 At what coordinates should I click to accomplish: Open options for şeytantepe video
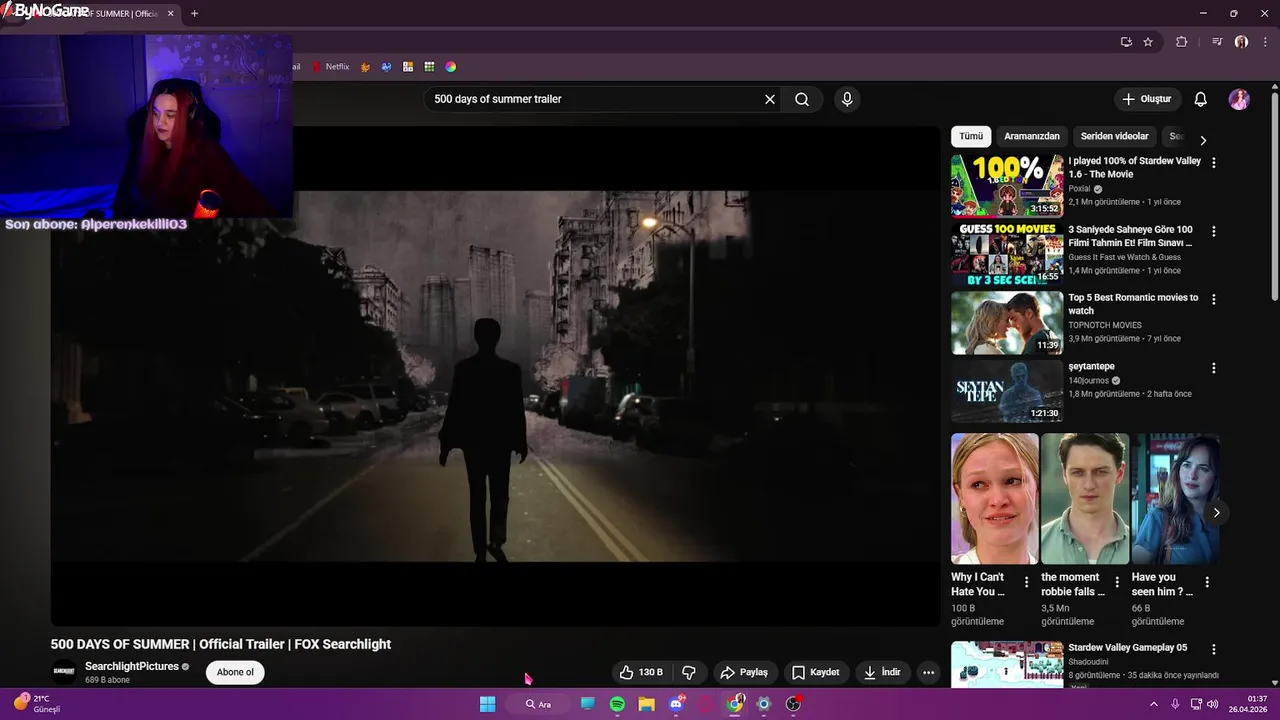(x=1214, y=368)
